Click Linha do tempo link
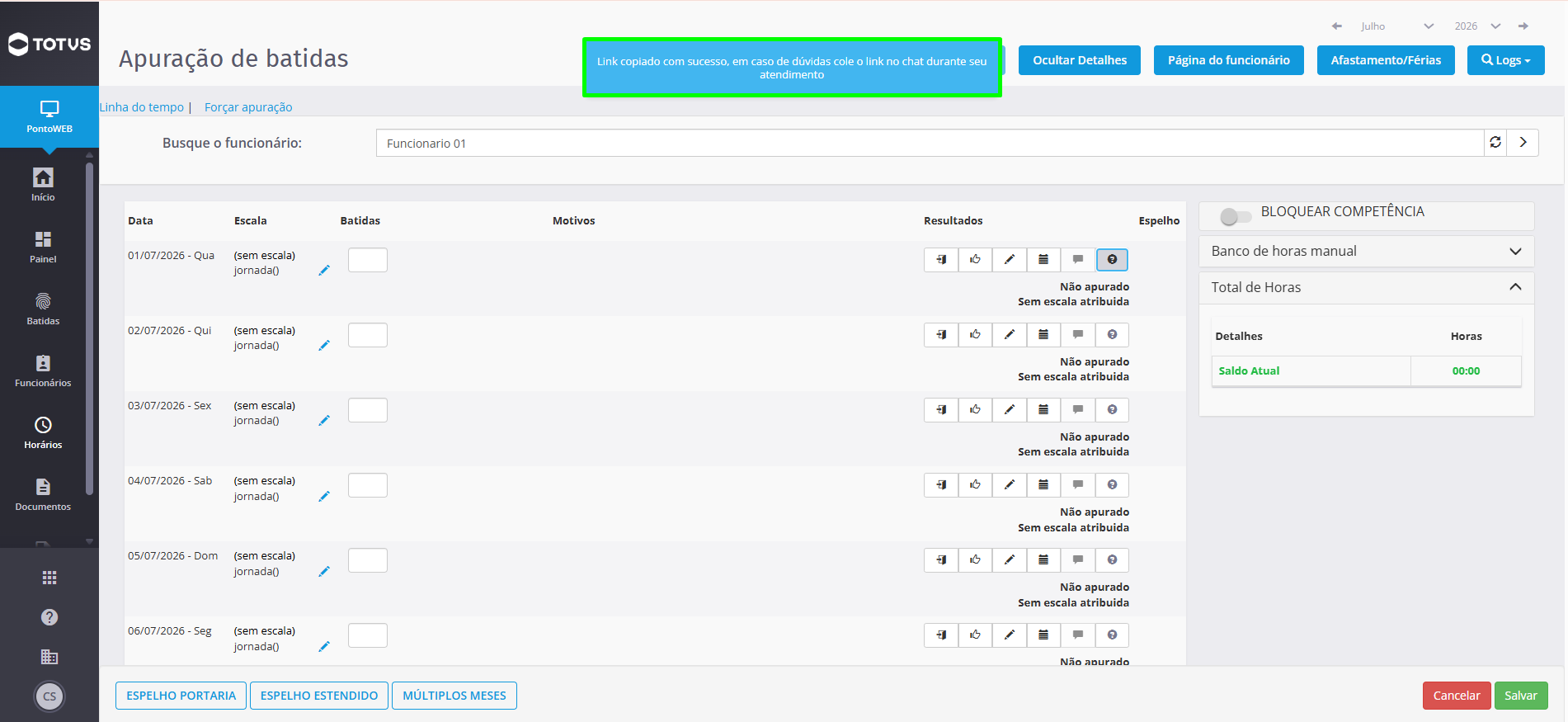 tap(142, 107)
